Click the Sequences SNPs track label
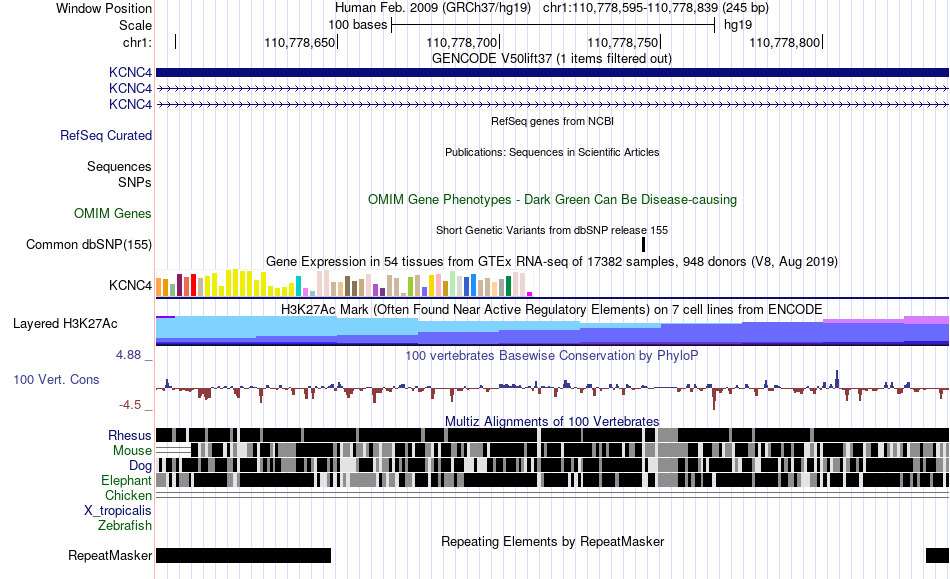Image resolution: width=950 pixels, height=579 pixels. coord(119,174)
